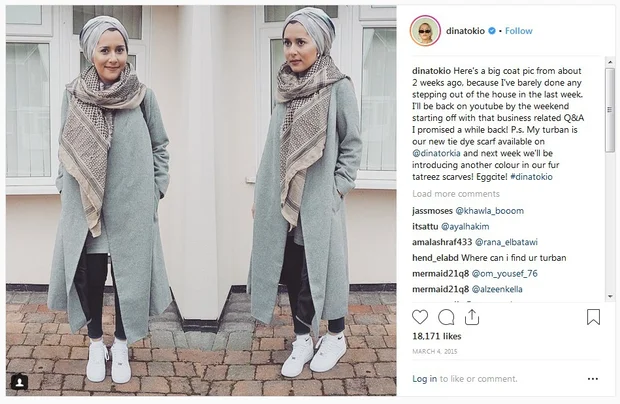Open @khawla_booom mention
Viewport: 620px width, 404px height.
pos(490,211)
